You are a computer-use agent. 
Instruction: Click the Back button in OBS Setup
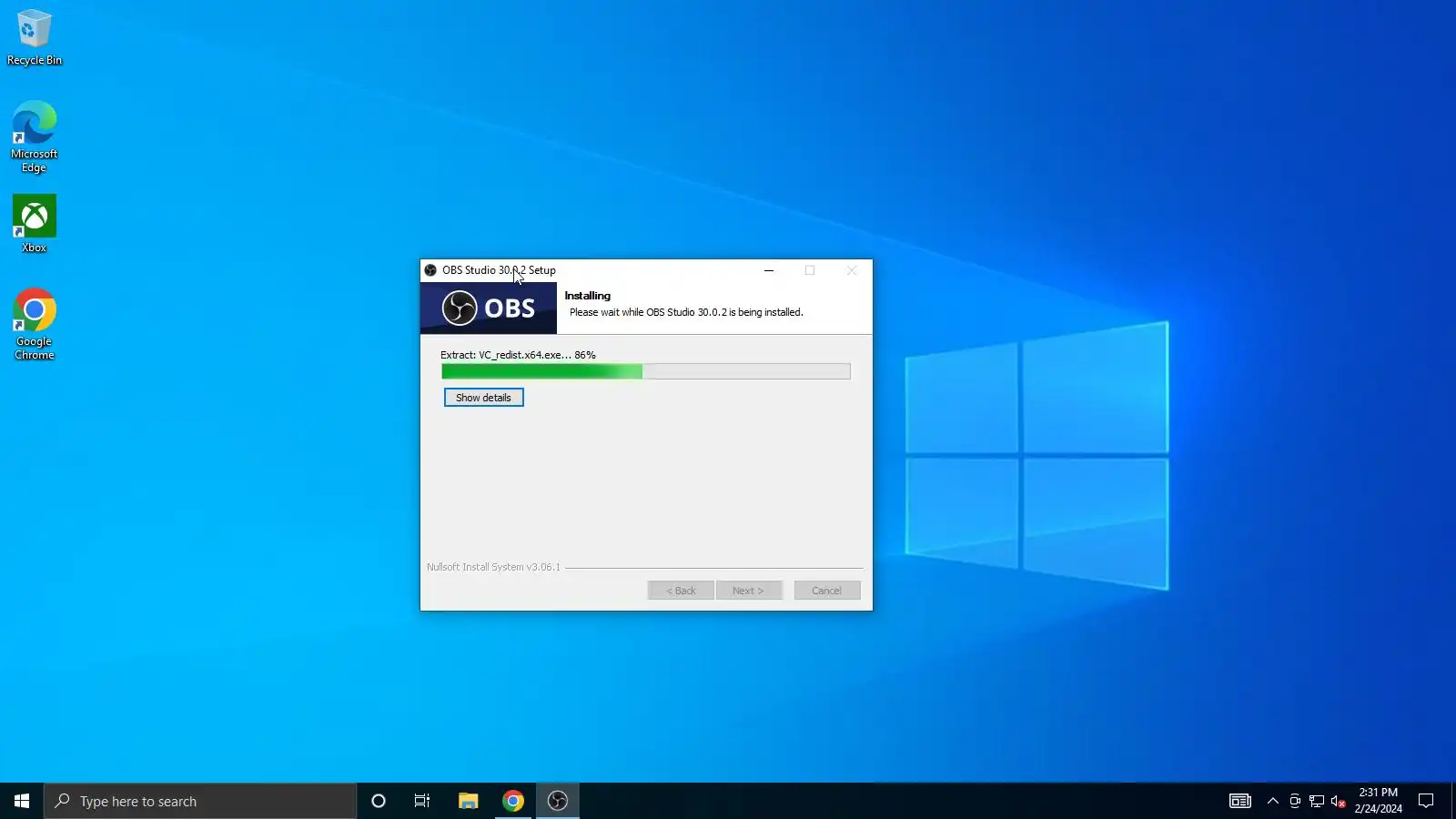click(681, 591)
